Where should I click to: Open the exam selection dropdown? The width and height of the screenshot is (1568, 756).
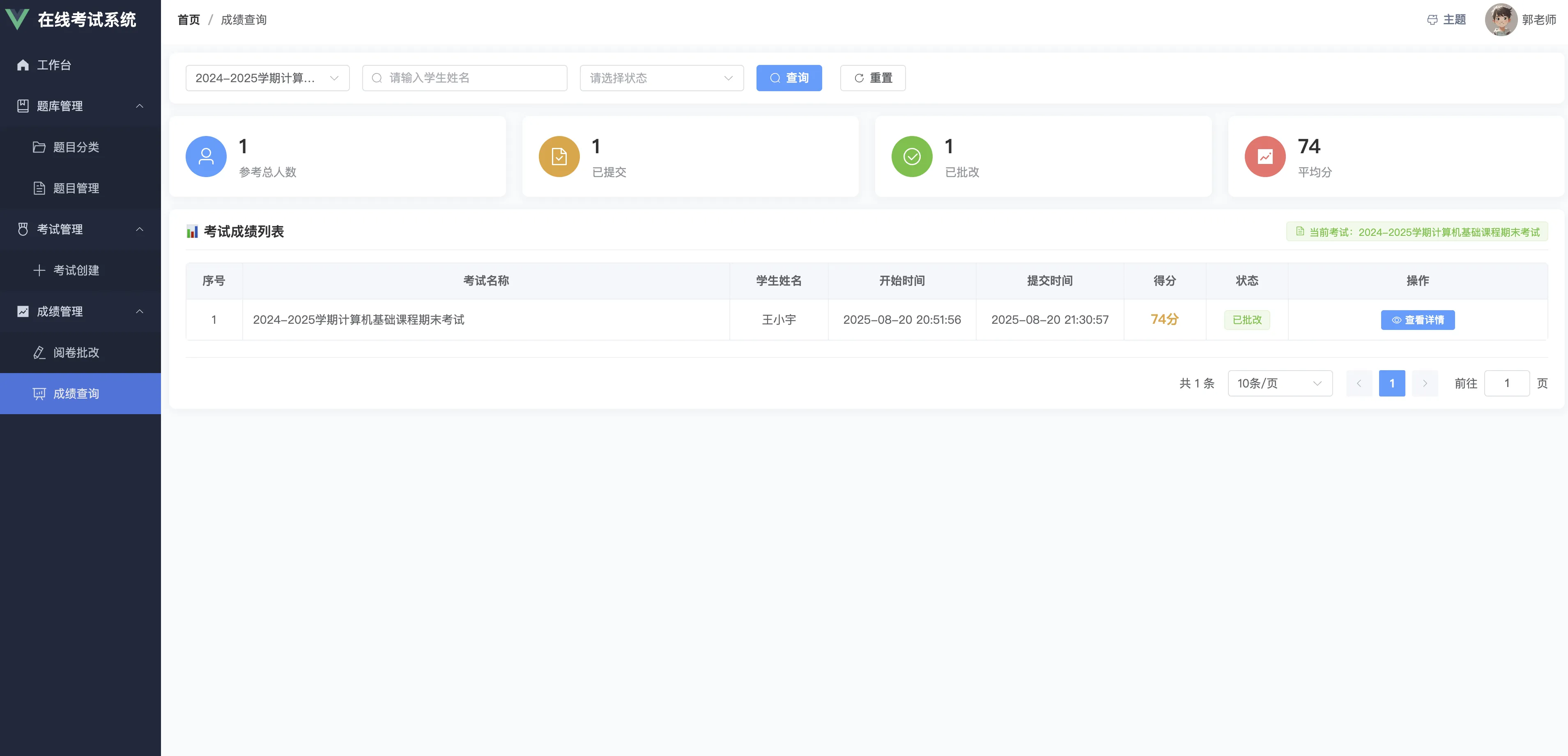point(267,78)
